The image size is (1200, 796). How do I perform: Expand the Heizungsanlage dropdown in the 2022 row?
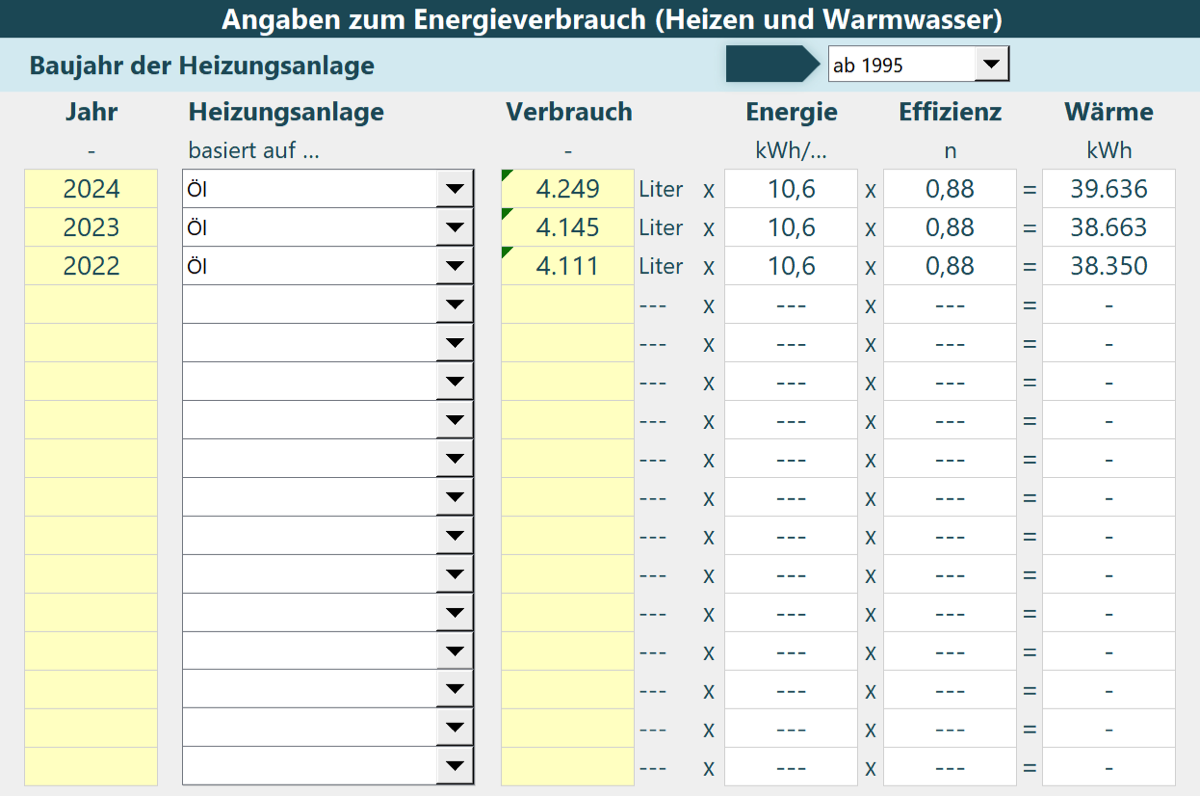(x=455, y=266)
